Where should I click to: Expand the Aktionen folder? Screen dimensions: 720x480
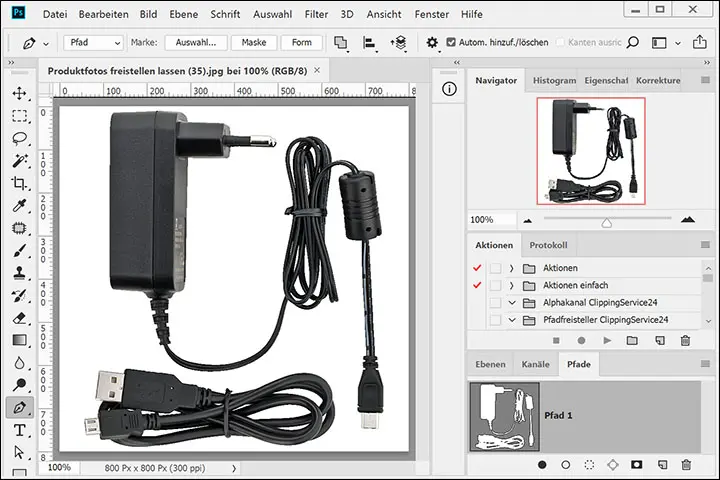[511, 268]
